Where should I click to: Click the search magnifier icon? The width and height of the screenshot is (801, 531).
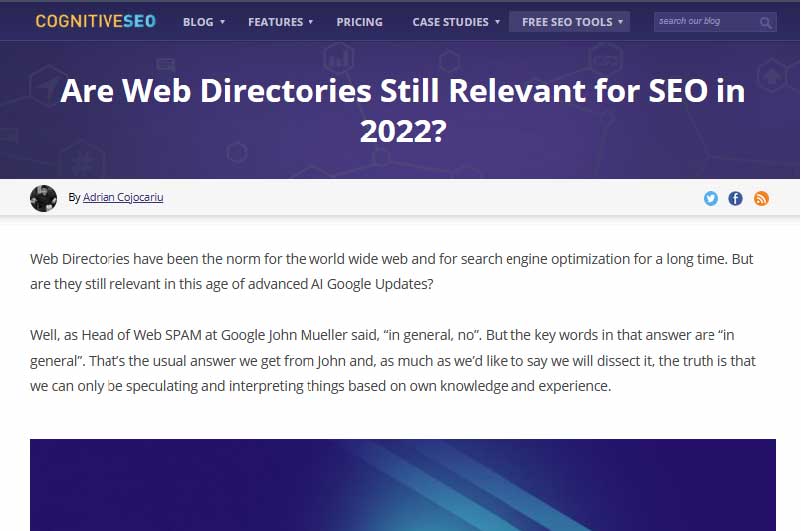pyautogui.click(x=765, y=22)
